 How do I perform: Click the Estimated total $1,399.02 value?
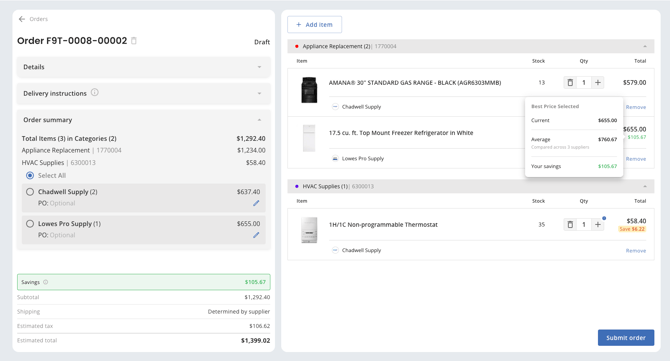point(256,340)
